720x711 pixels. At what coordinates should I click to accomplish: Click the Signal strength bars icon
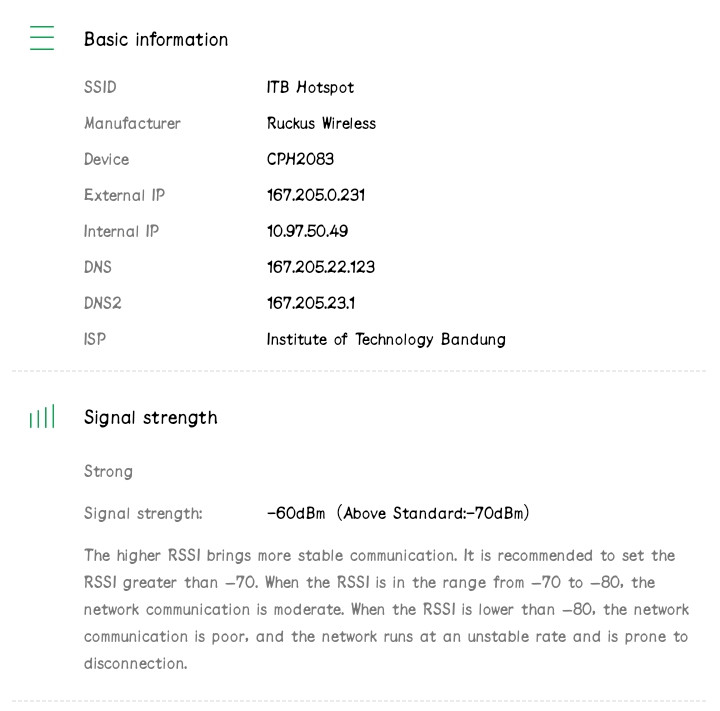42,418
